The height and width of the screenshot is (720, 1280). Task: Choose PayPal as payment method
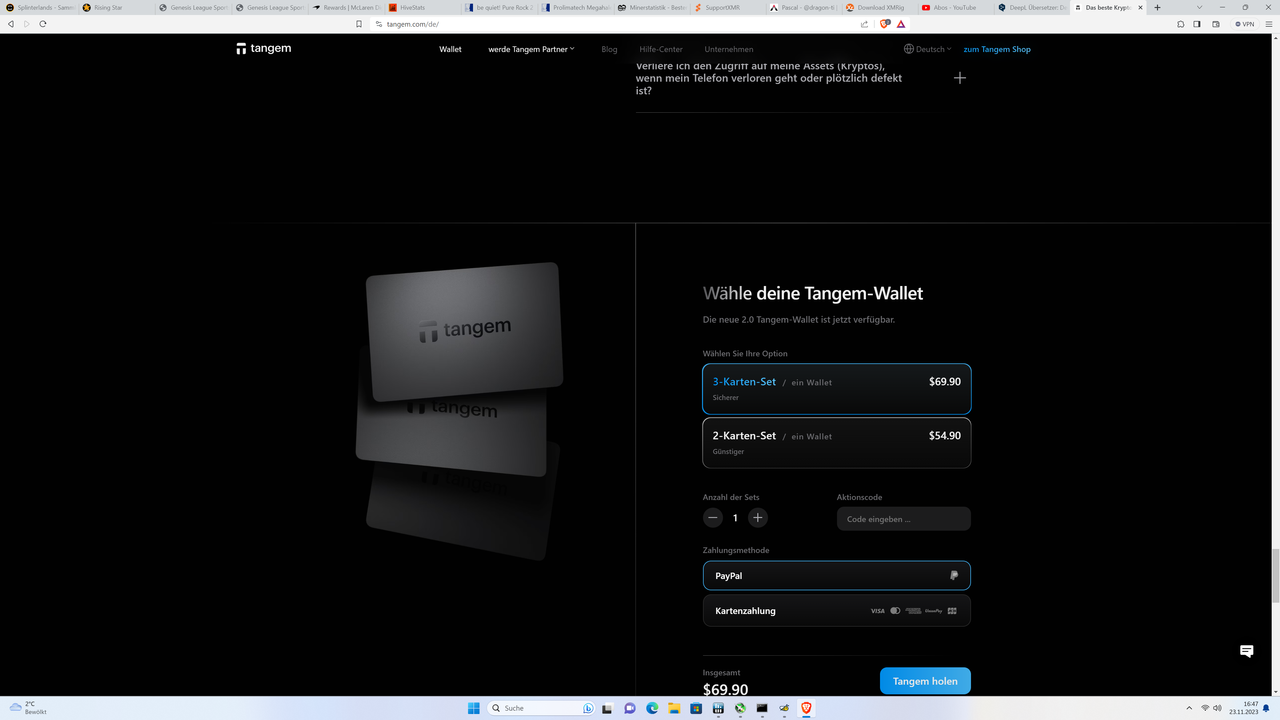point(837,576)
